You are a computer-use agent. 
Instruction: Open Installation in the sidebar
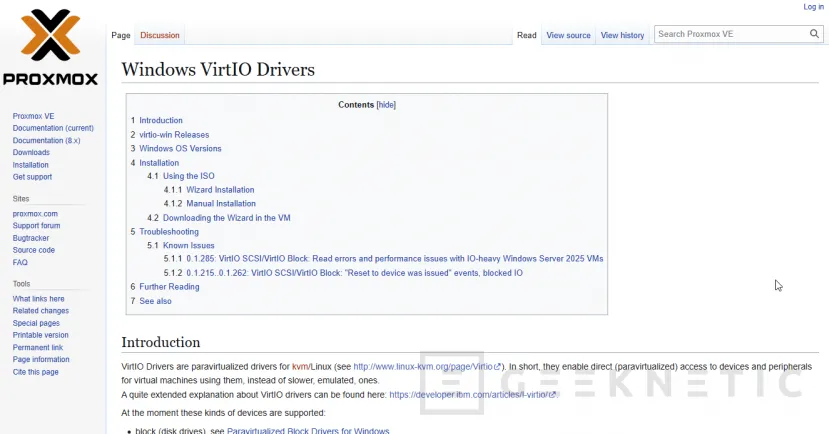coord(31,164)
